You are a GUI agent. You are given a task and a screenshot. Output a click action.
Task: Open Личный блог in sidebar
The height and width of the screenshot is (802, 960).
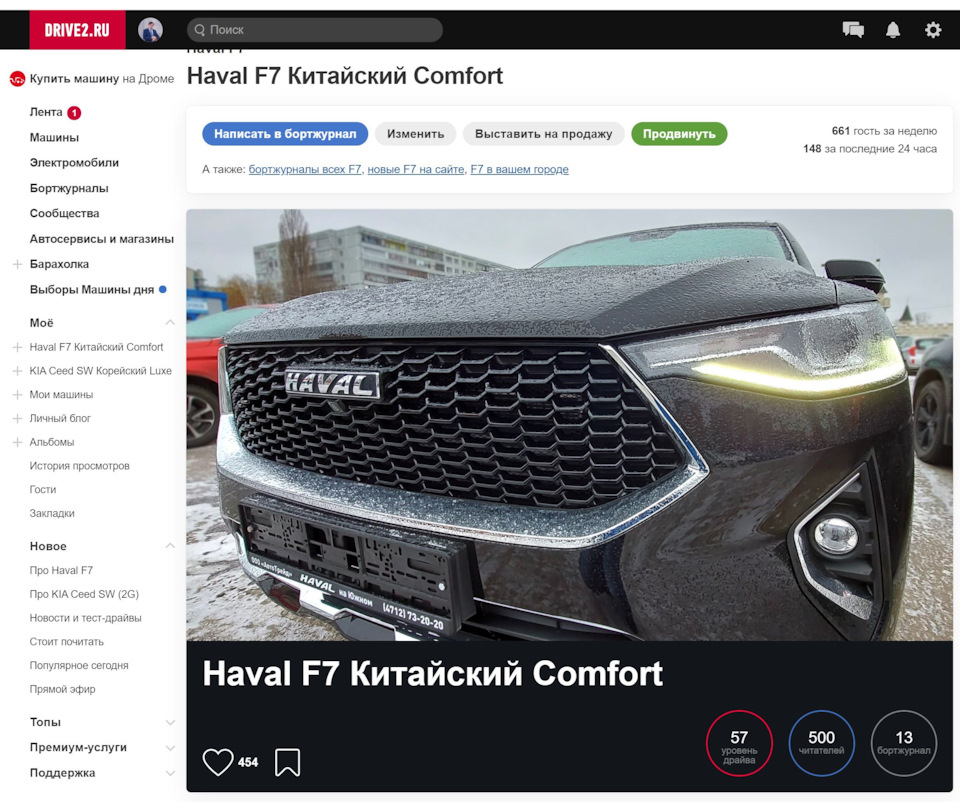(60, 419)
